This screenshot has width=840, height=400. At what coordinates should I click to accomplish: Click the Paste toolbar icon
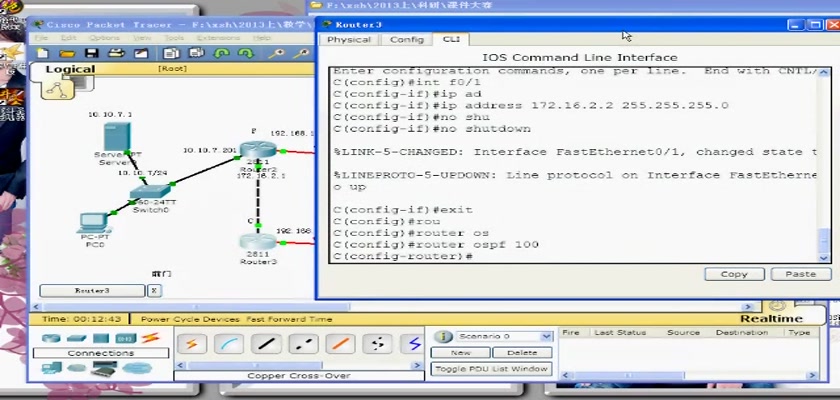[x=197, y=53]
